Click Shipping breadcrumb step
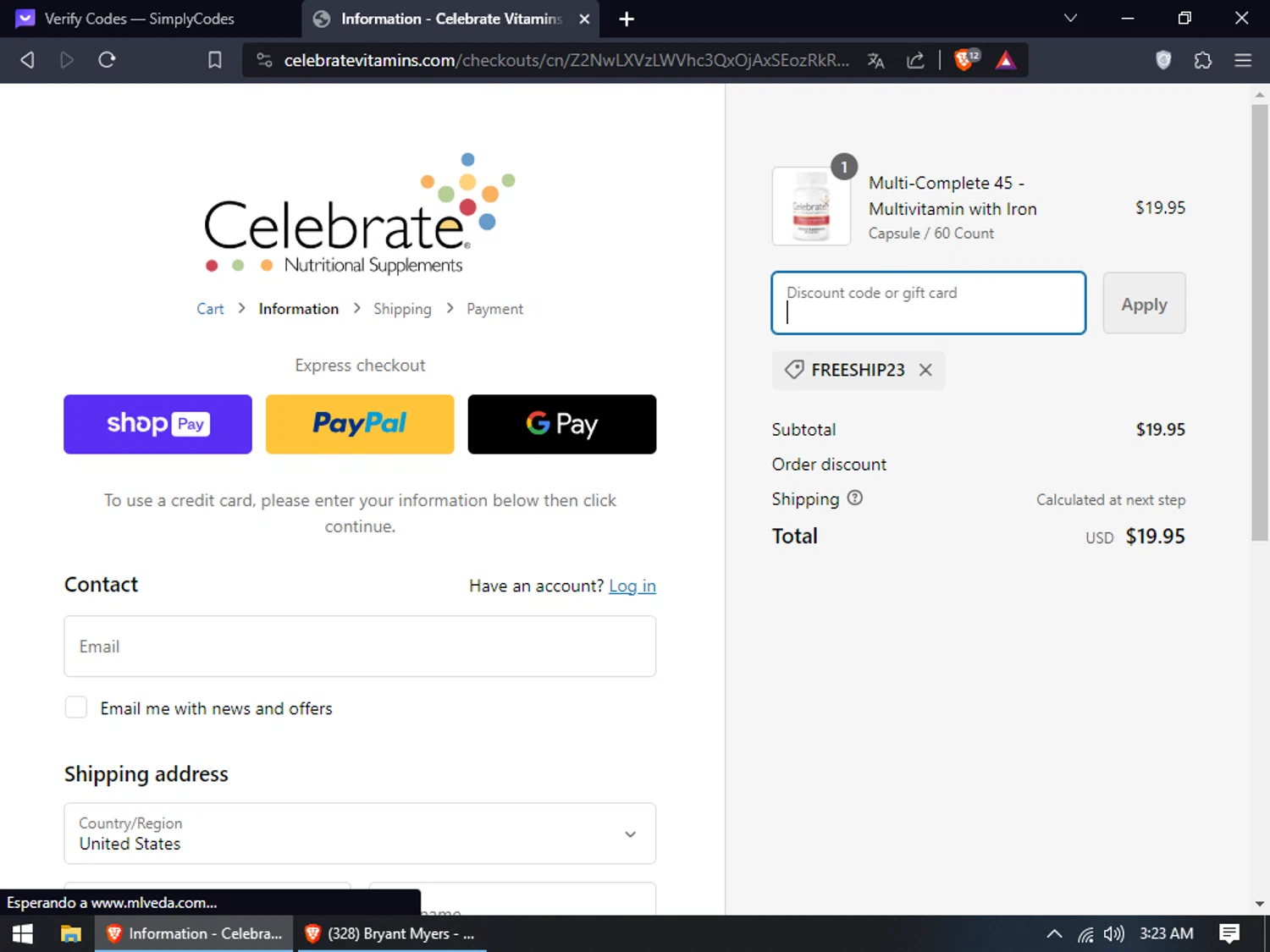The height and width of the screenshot is (952, 1270). [402, 309]
